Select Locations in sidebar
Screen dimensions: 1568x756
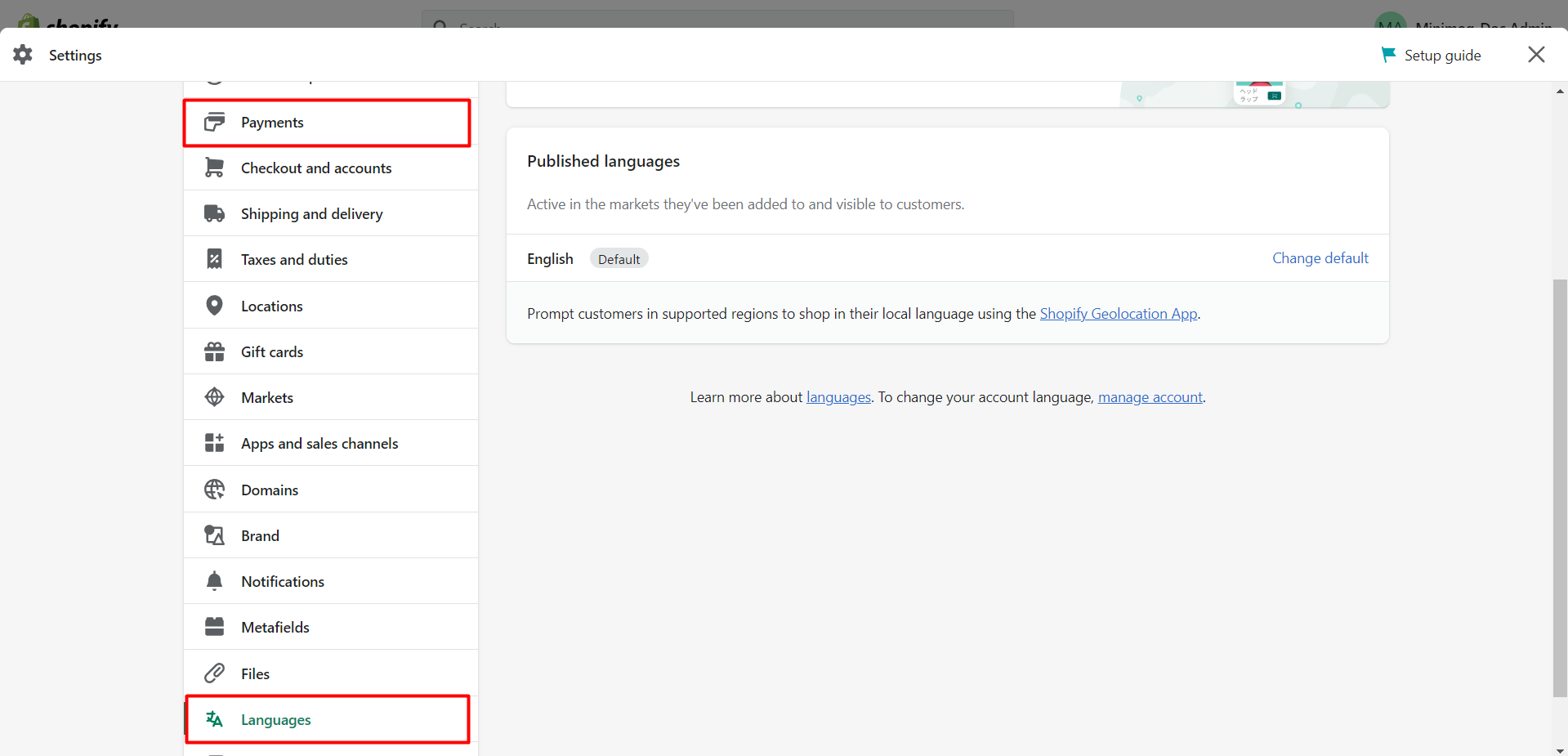331,306
